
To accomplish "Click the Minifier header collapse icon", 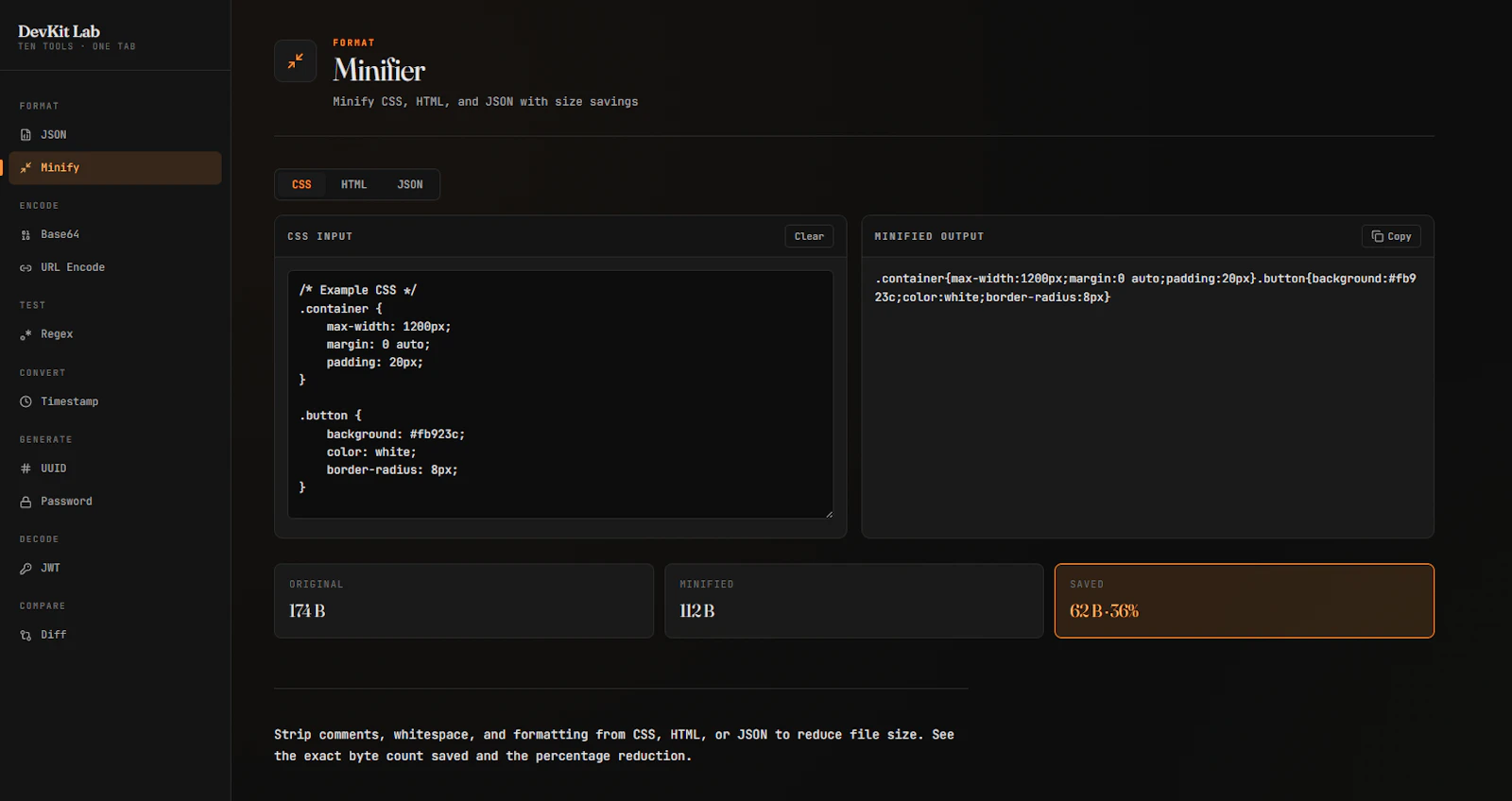I will [296, 60].
